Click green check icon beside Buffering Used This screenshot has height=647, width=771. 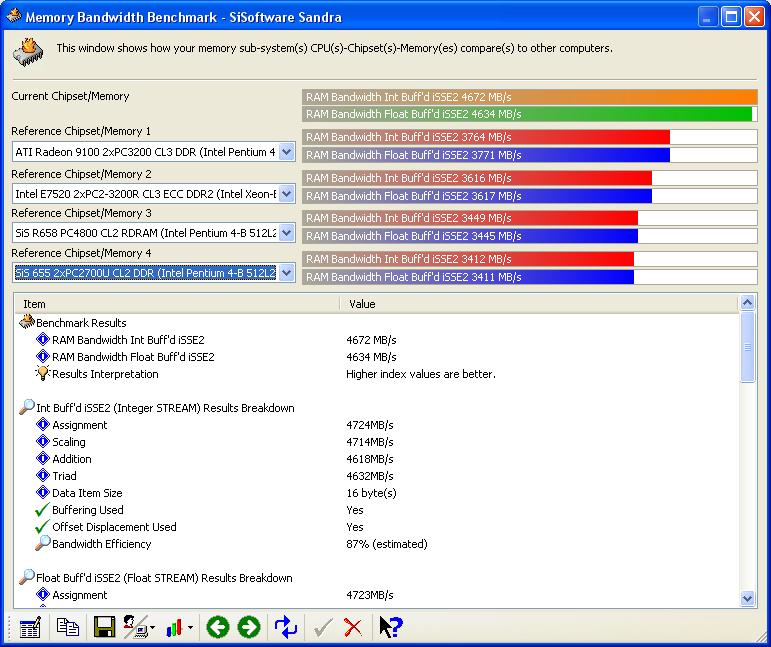[x=43, y=509]
